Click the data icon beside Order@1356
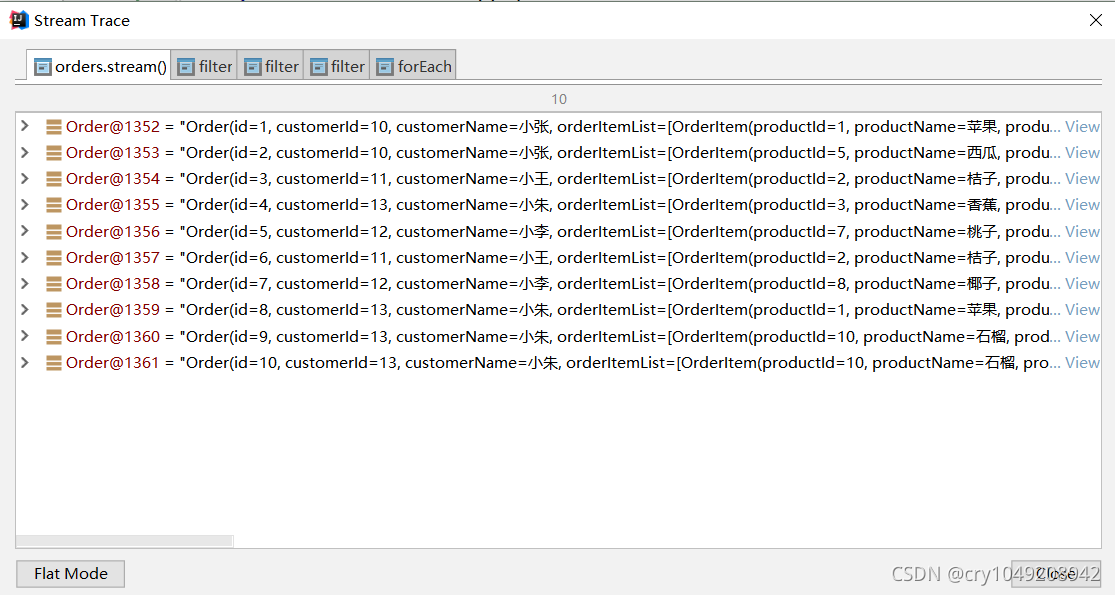 point(52,231)
